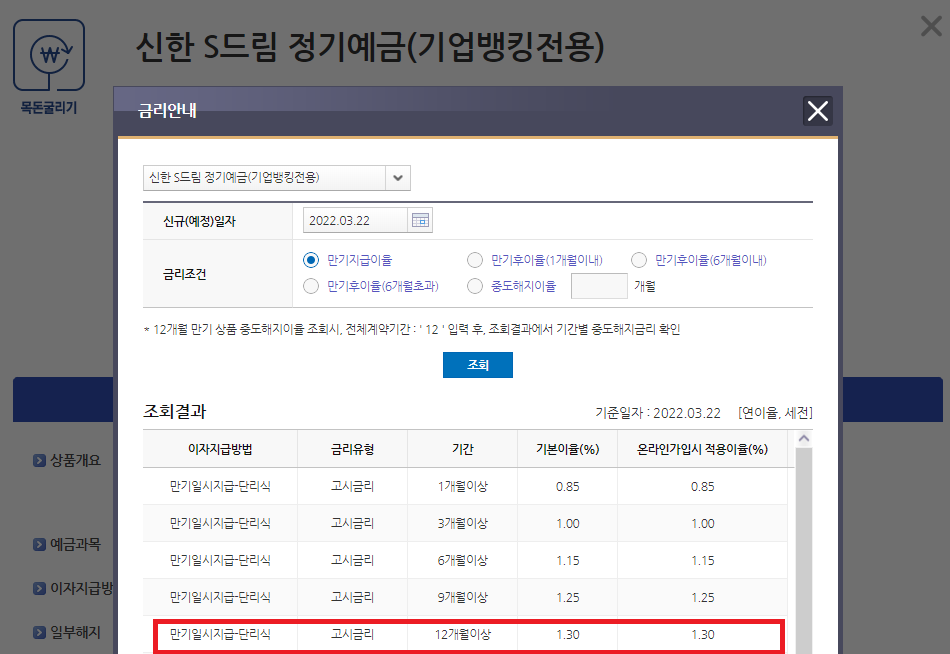Click the results table scrollbar track
Viewport: 950px width, 654px height.
(804, 550)
